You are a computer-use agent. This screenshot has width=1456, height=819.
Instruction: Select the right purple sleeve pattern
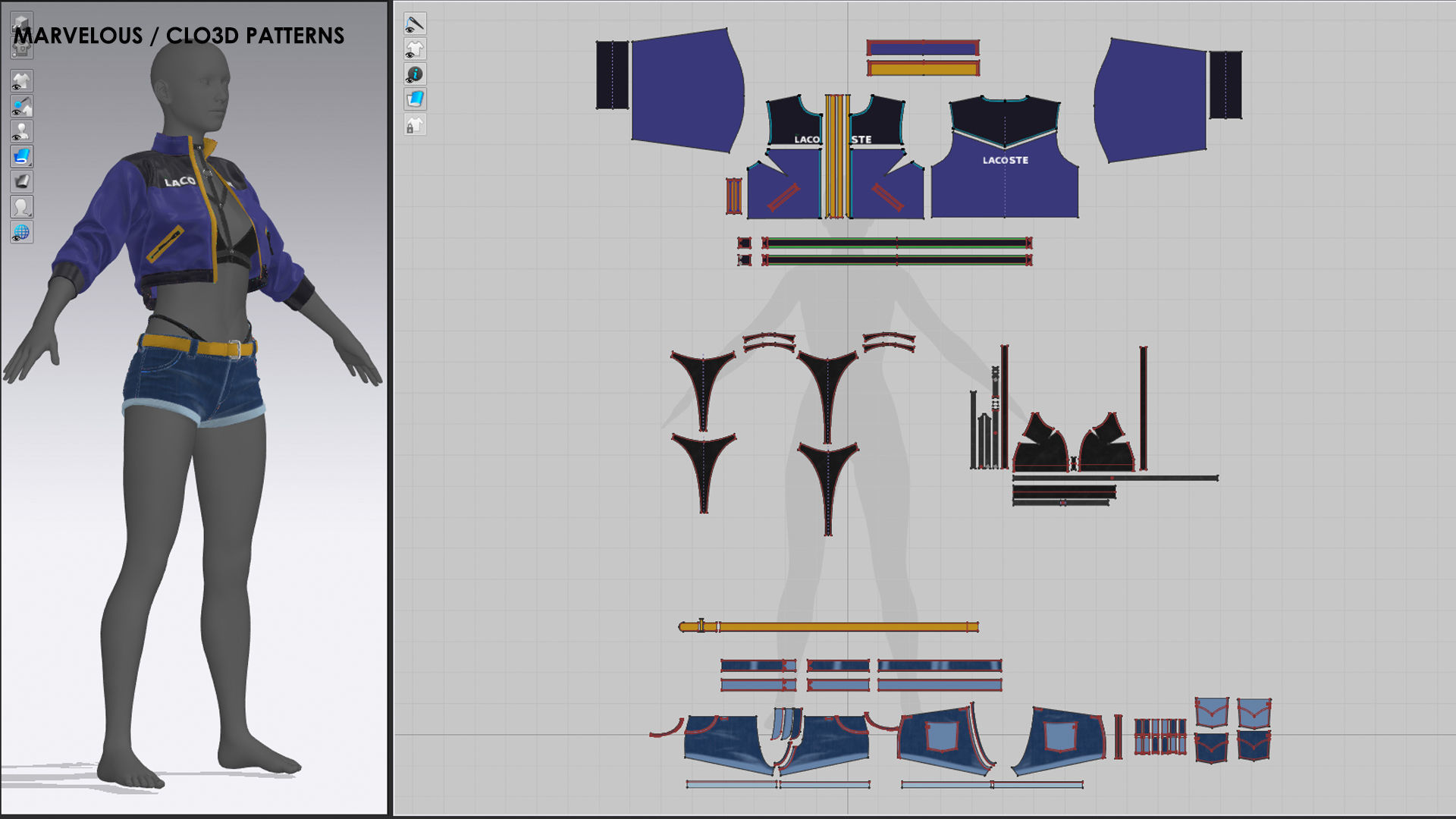click(1150, 100)
